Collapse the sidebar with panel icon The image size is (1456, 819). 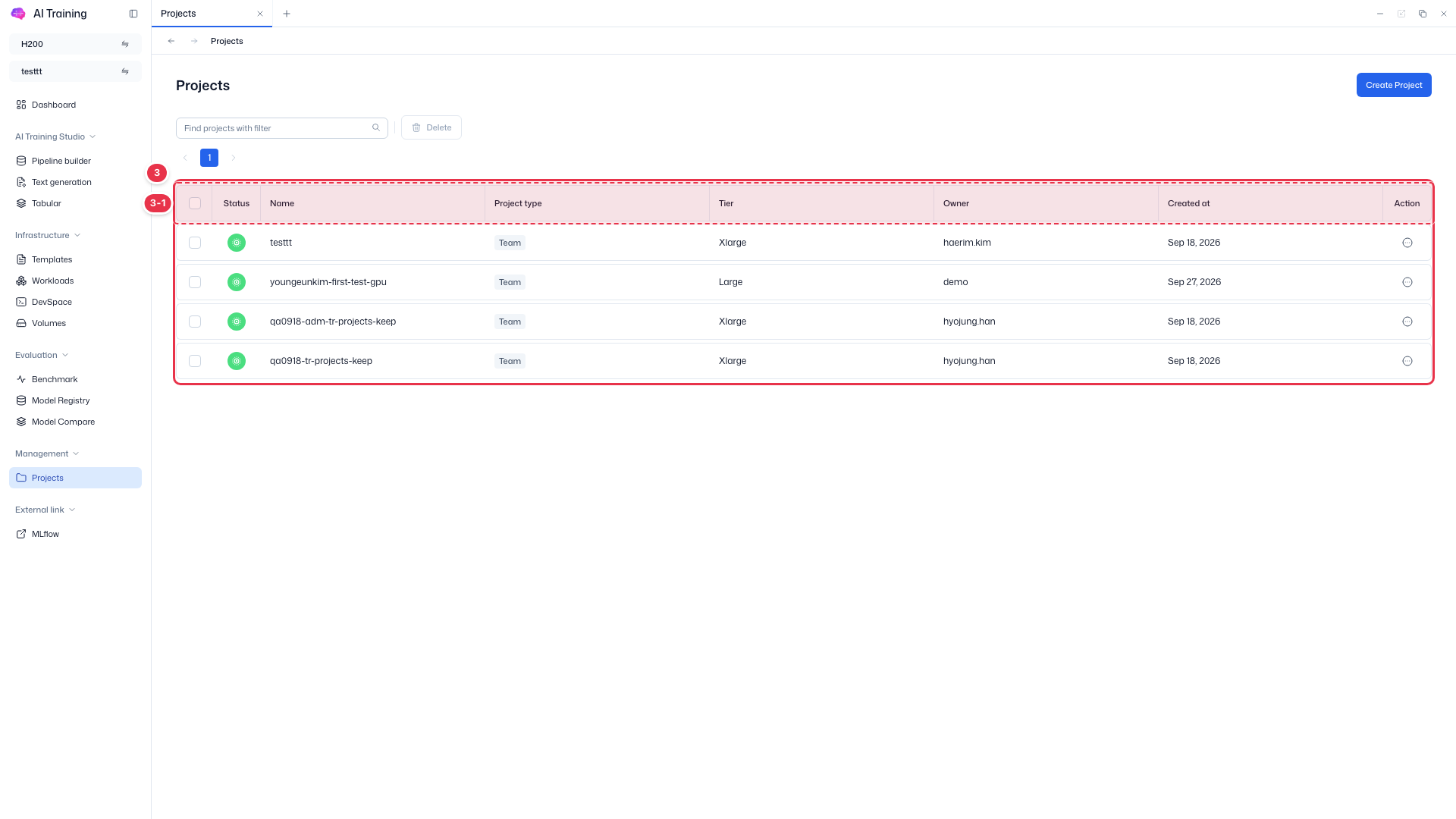point(133,14)
